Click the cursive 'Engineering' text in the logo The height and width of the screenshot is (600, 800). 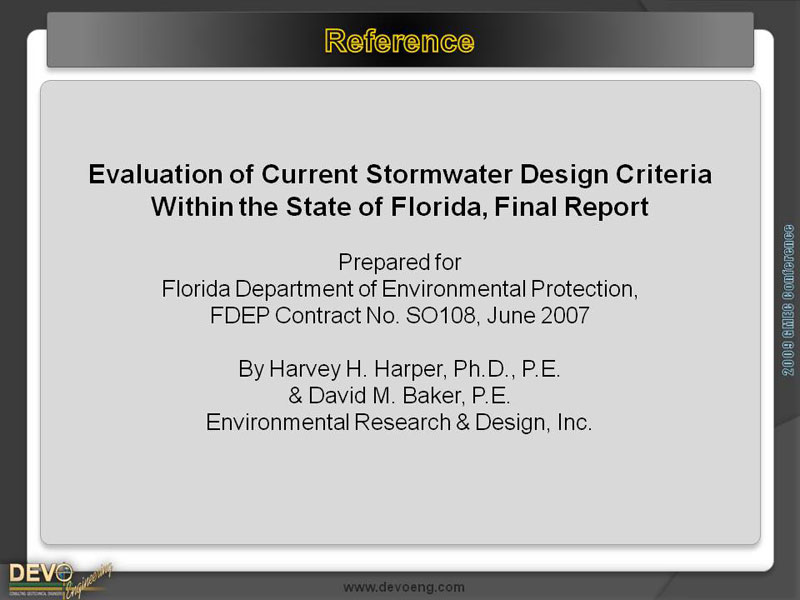coord(88,583)
